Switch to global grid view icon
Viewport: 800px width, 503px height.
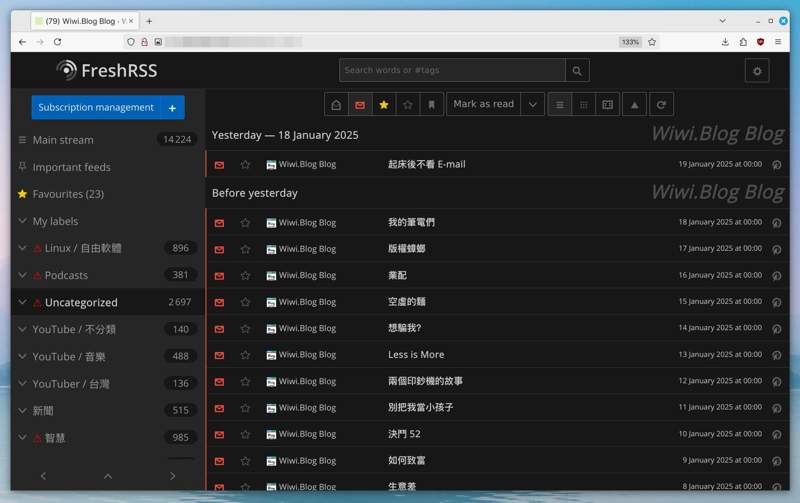tap(584, 105)
